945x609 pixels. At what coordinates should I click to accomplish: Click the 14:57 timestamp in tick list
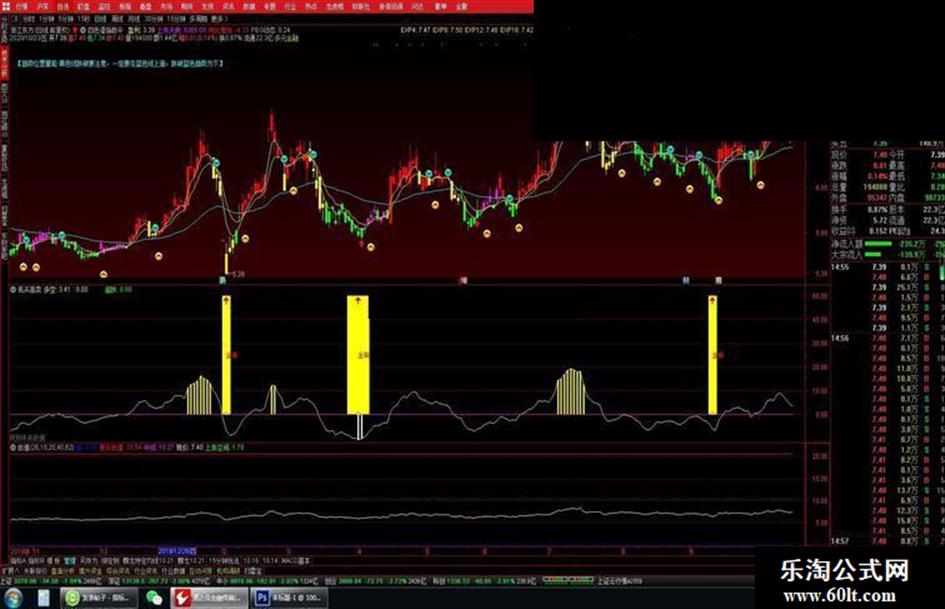click(840, 541)
